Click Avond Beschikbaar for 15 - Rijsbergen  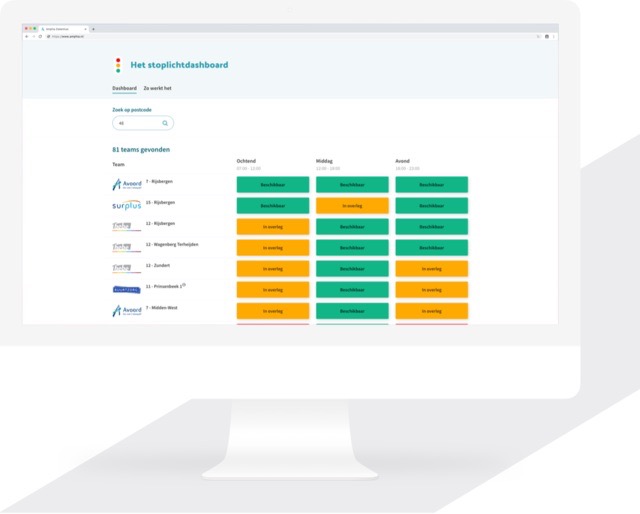(x=431, y=206)
